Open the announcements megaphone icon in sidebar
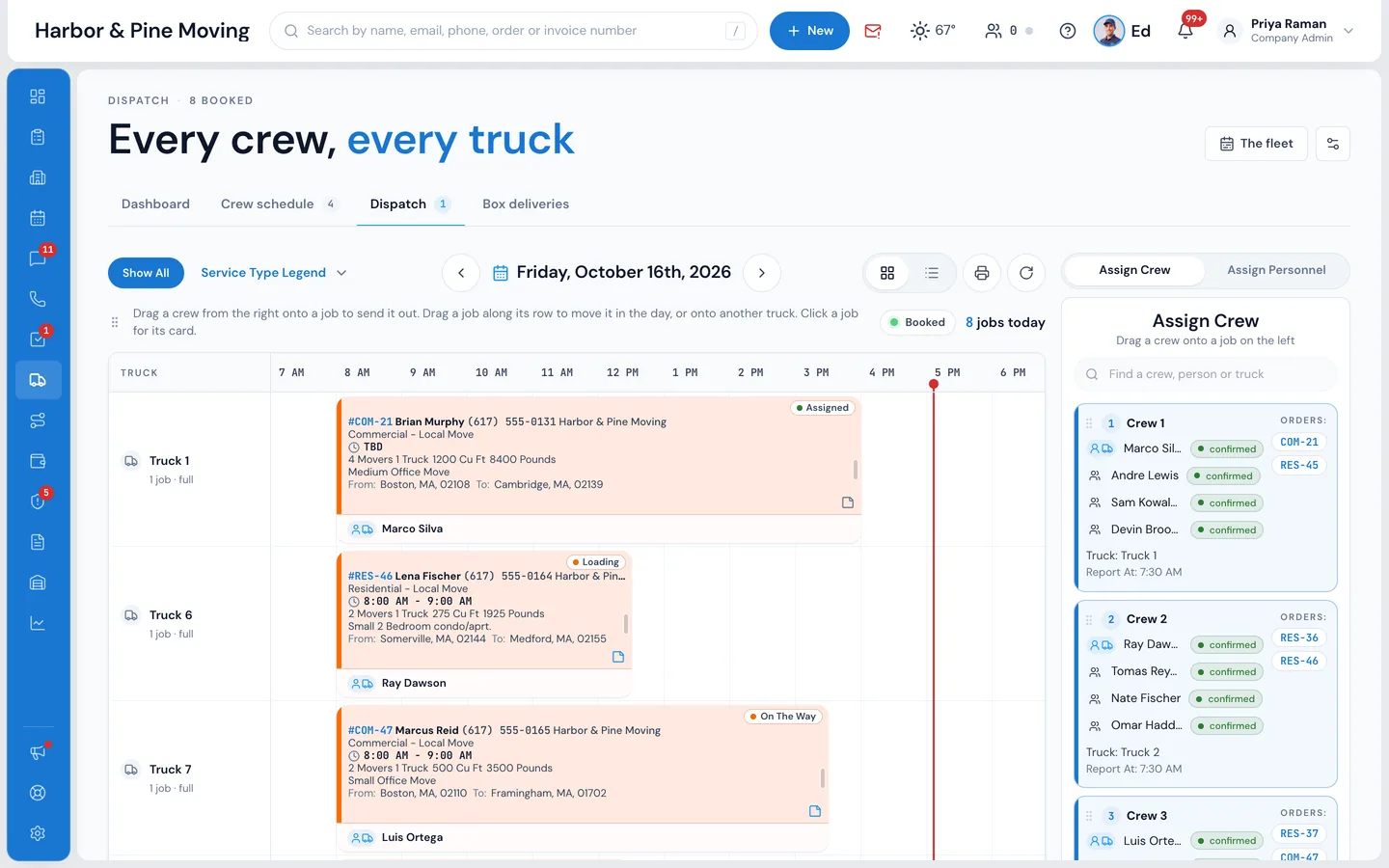 click(x=38, y=752)
